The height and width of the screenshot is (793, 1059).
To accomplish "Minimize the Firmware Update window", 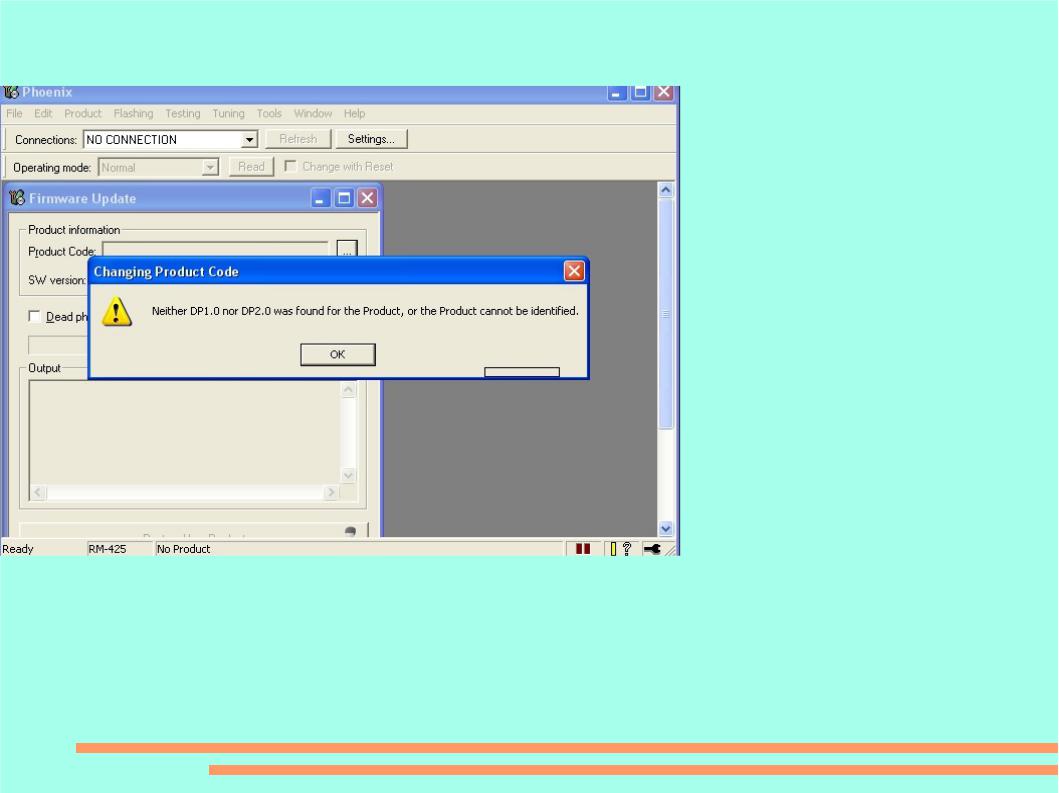I will [321, 198].
